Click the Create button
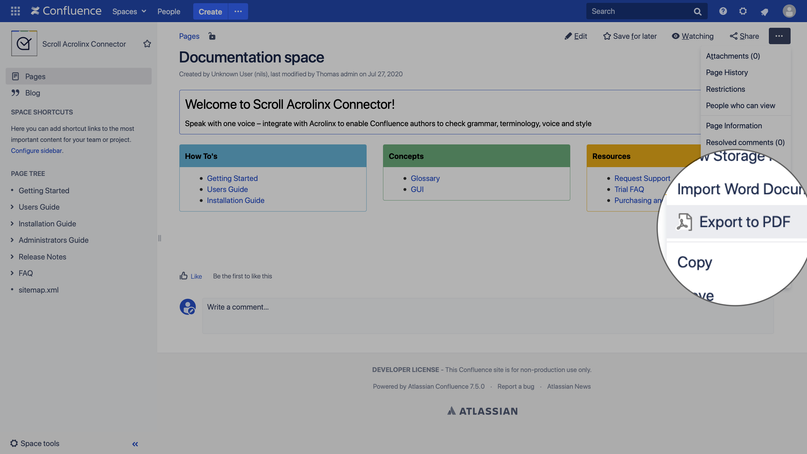The width and height of the screenshot is (807, 454). click(210, 11)
